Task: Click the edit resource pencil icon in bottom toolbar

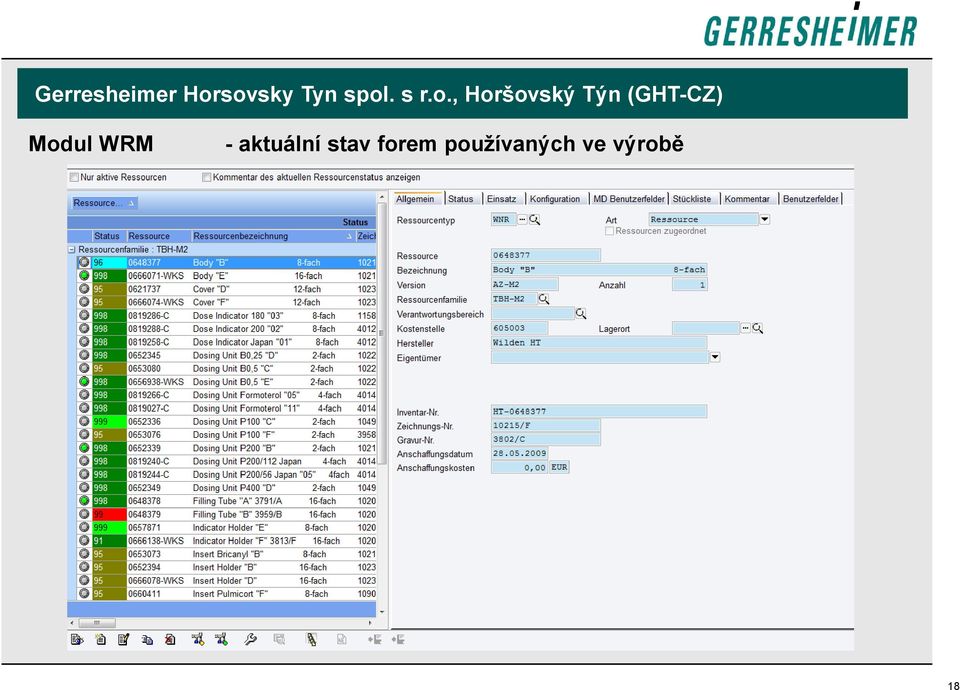Action: click(x=123, y=640)
